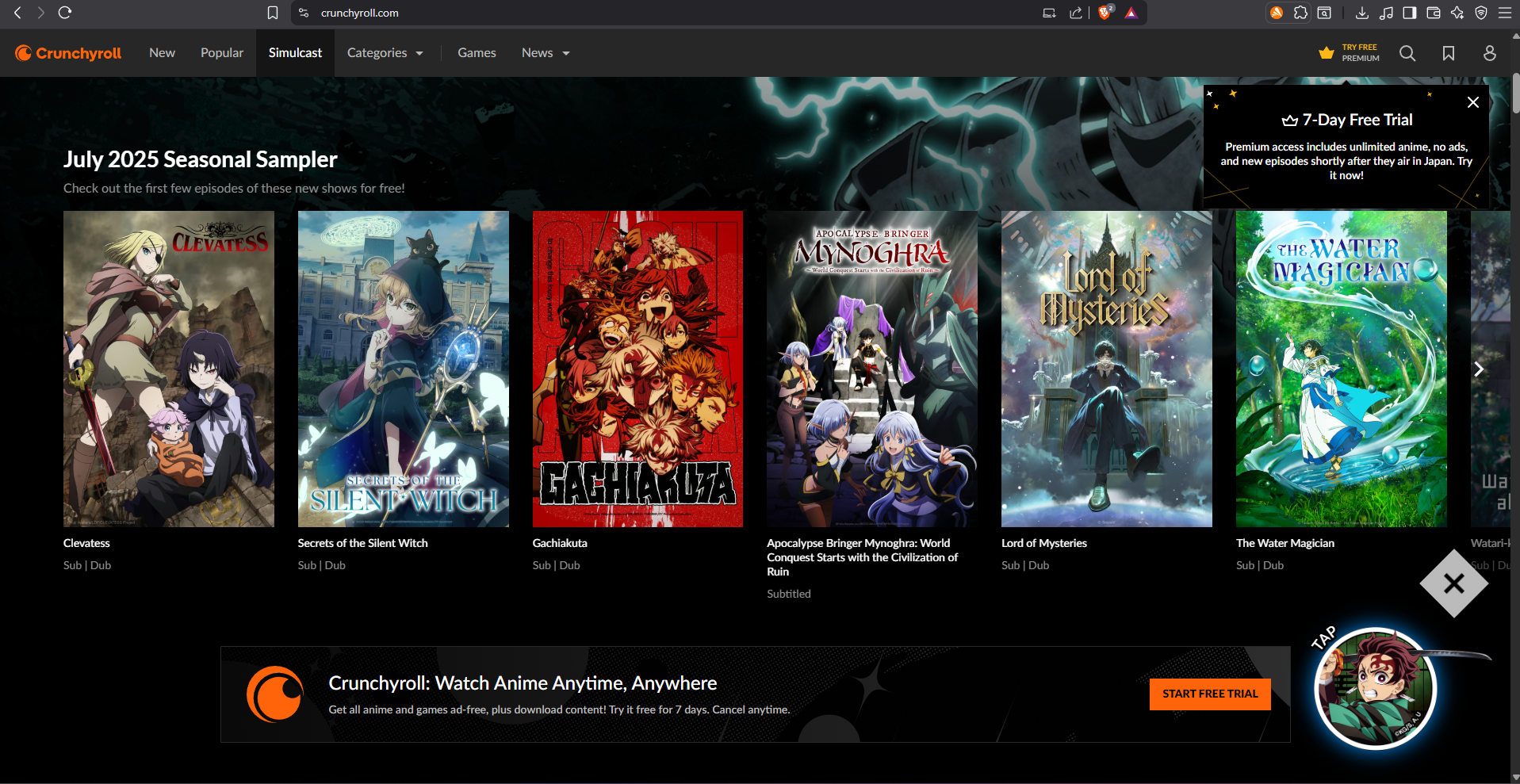Open the Gachiakuta poster
This screenshot has height=784, width=1520.
(637, 369)
